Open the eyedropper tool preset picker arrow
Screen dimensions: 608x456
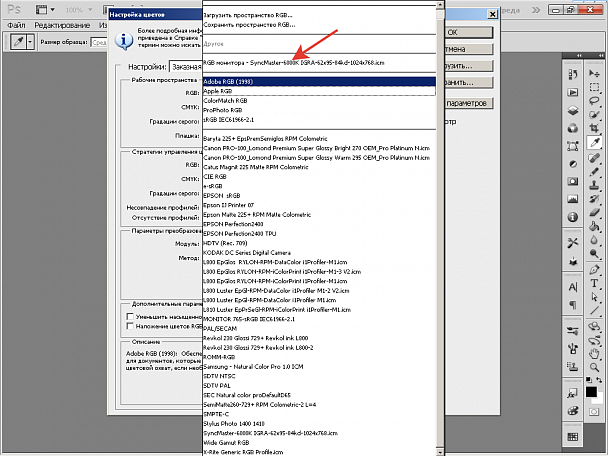pyautogui.click(x=30, y=41)
